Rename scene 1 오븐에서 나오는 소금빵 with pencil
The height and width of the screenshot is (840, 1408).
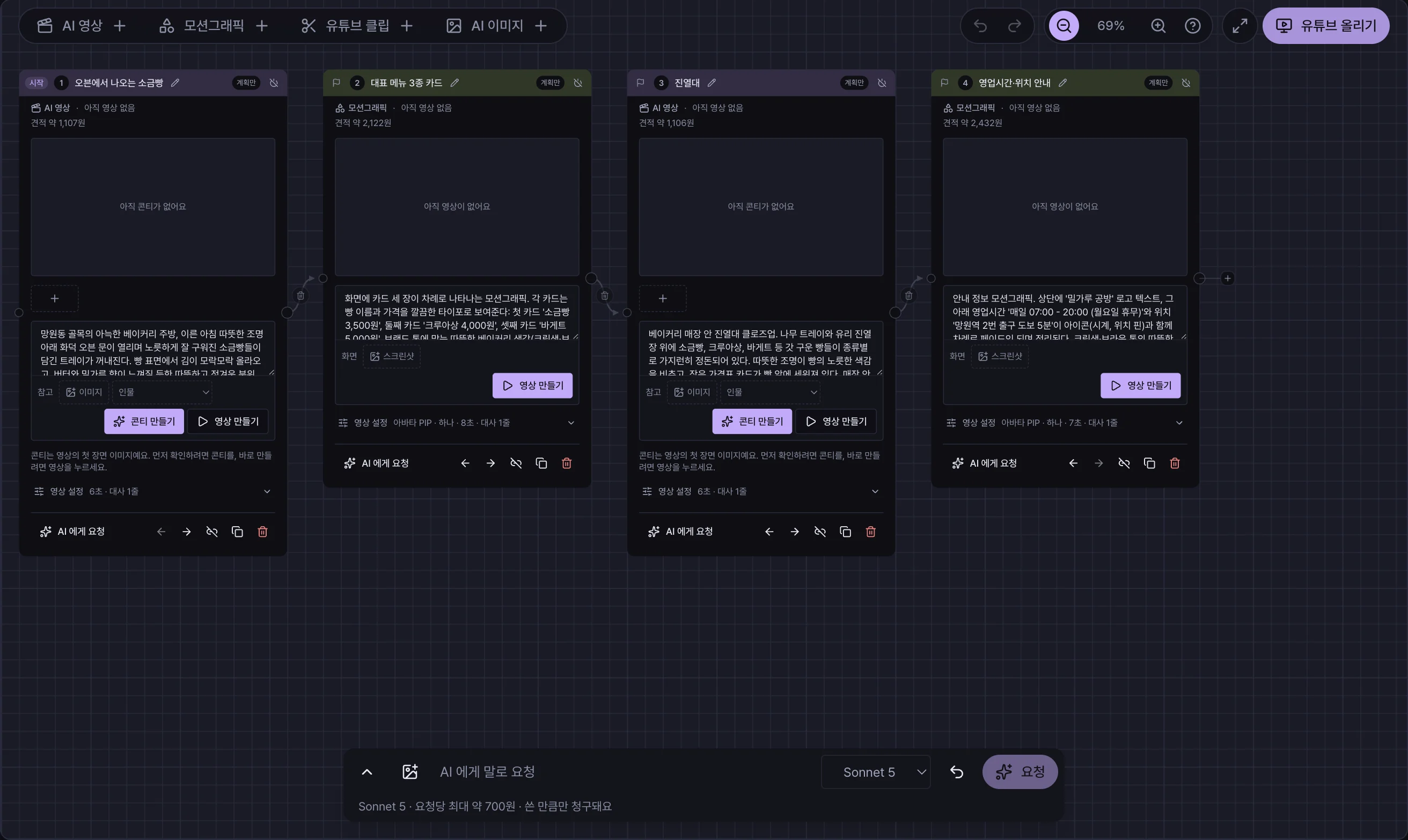click(175, 83)
